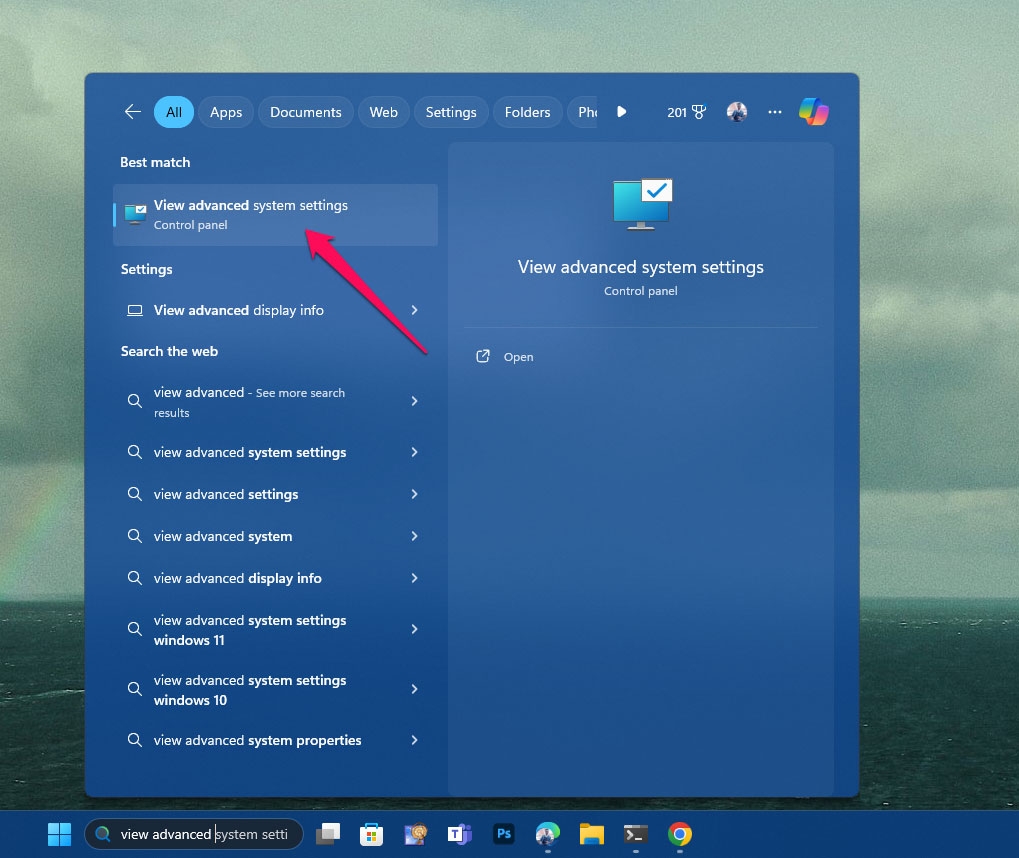Select web suggestion view advanced system
This screenshot has height=858, width=1019.
click(x=276, y=536)
